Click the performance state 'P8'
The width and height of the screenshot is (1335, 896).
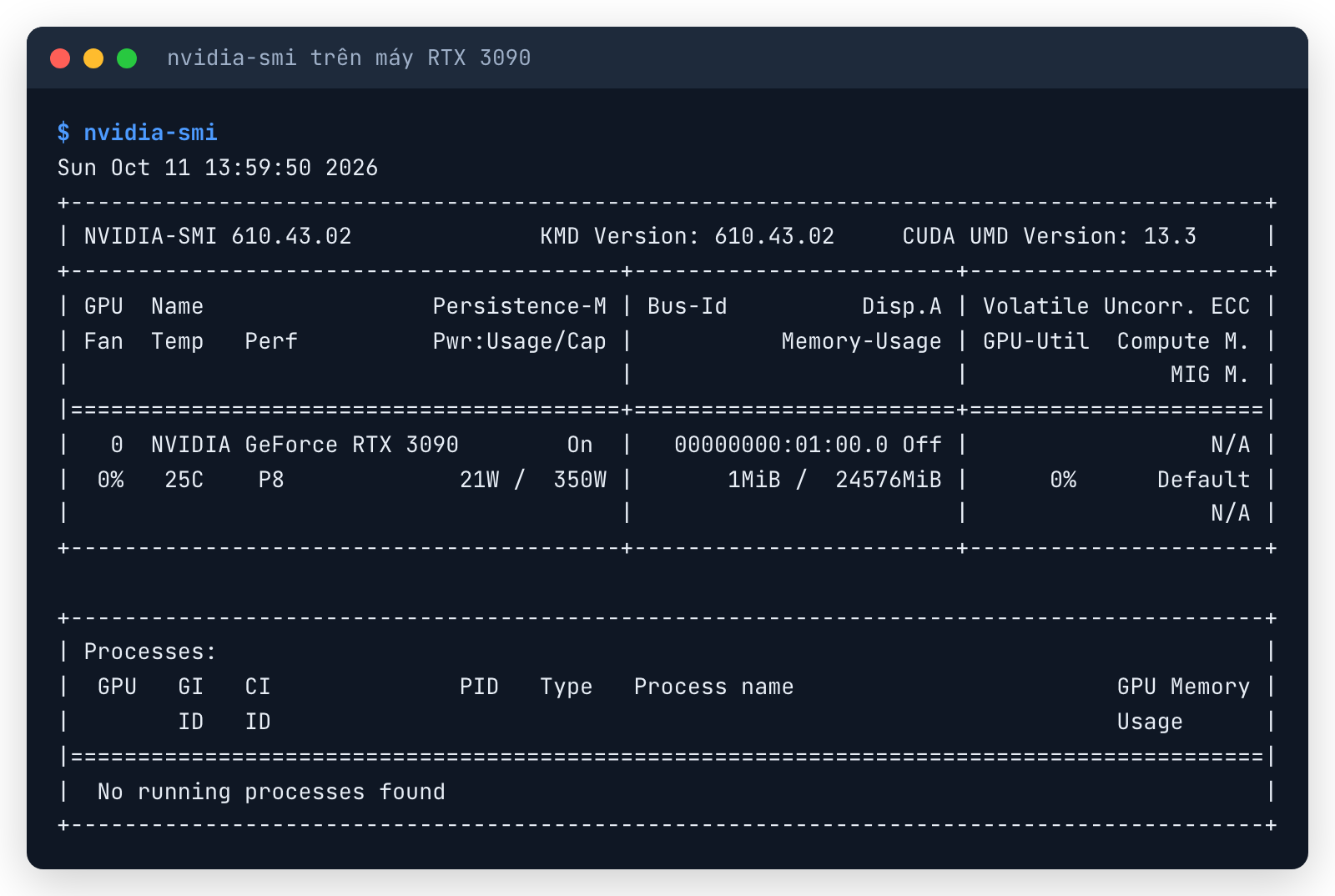(x=271, y=480)
